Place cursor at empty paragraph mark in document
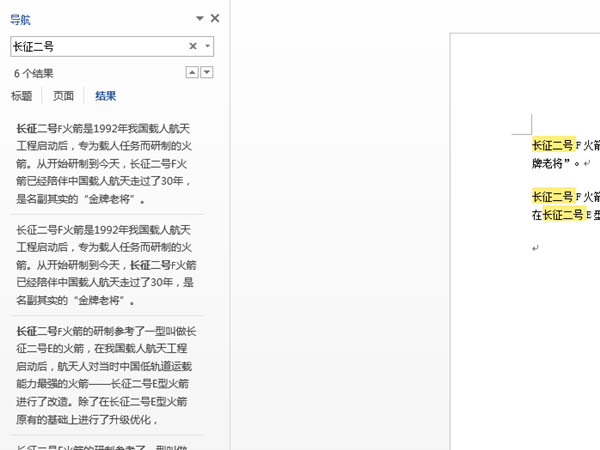The image size is (600, 450). pos(535,248)
